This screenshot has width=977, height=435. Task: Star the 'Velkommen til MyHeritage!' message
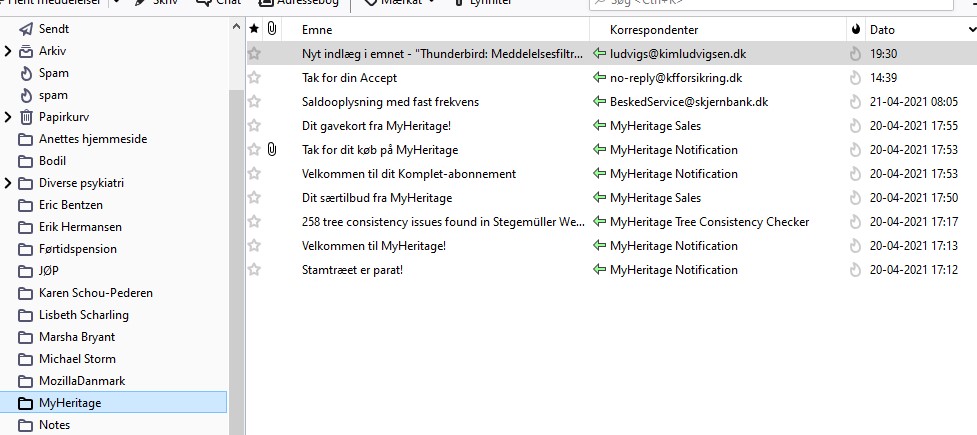(254, 246)
